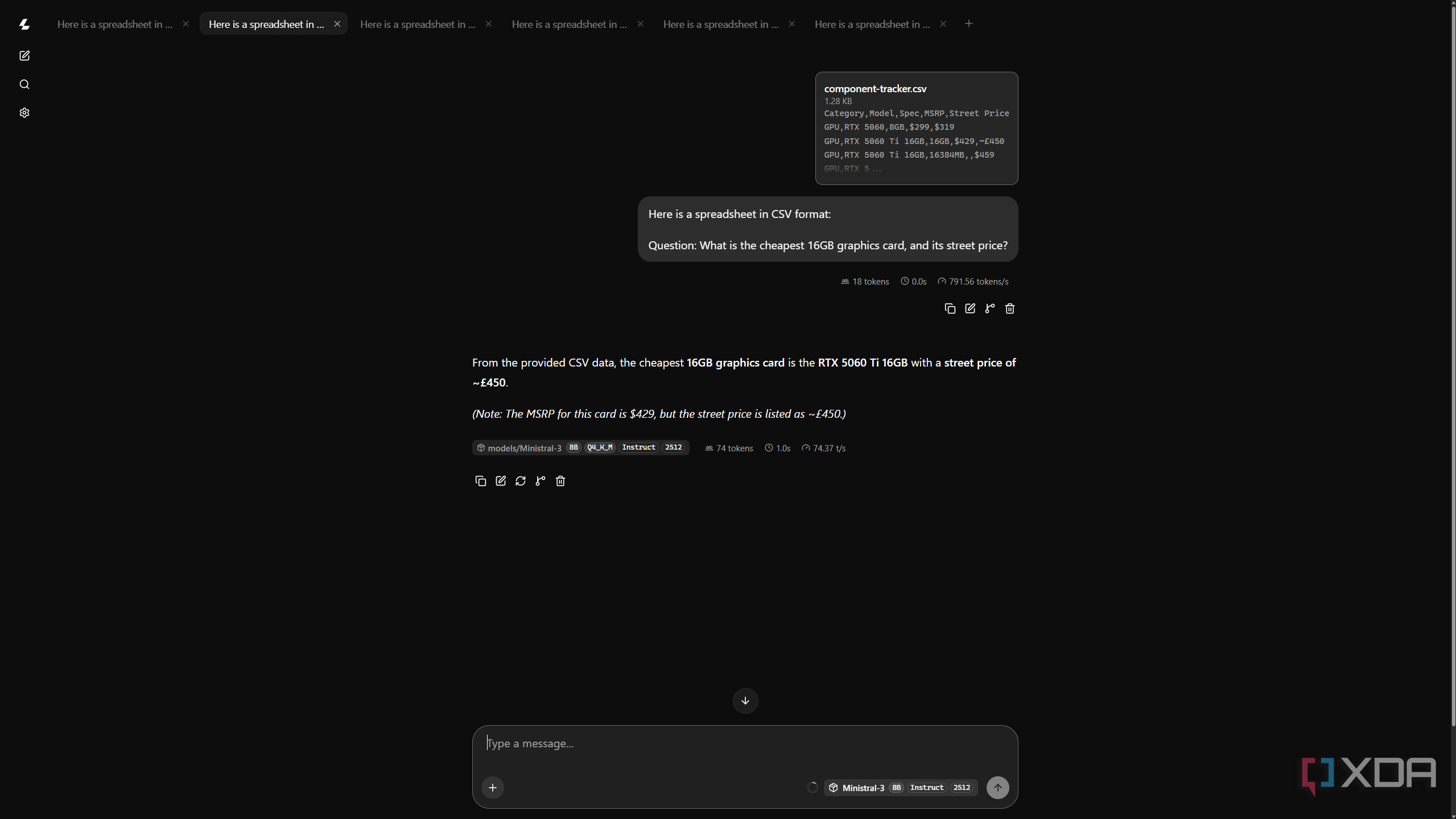Branch conversation from user message

pyautogui.click(x=990, y=308)
